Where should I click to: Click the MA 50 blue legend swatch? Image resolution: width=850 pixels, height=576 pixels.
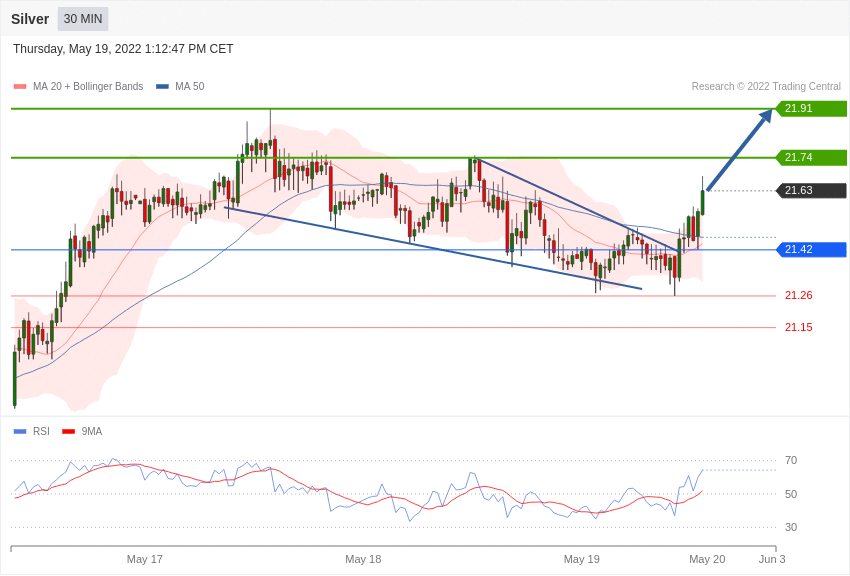[x=162, y=87]
